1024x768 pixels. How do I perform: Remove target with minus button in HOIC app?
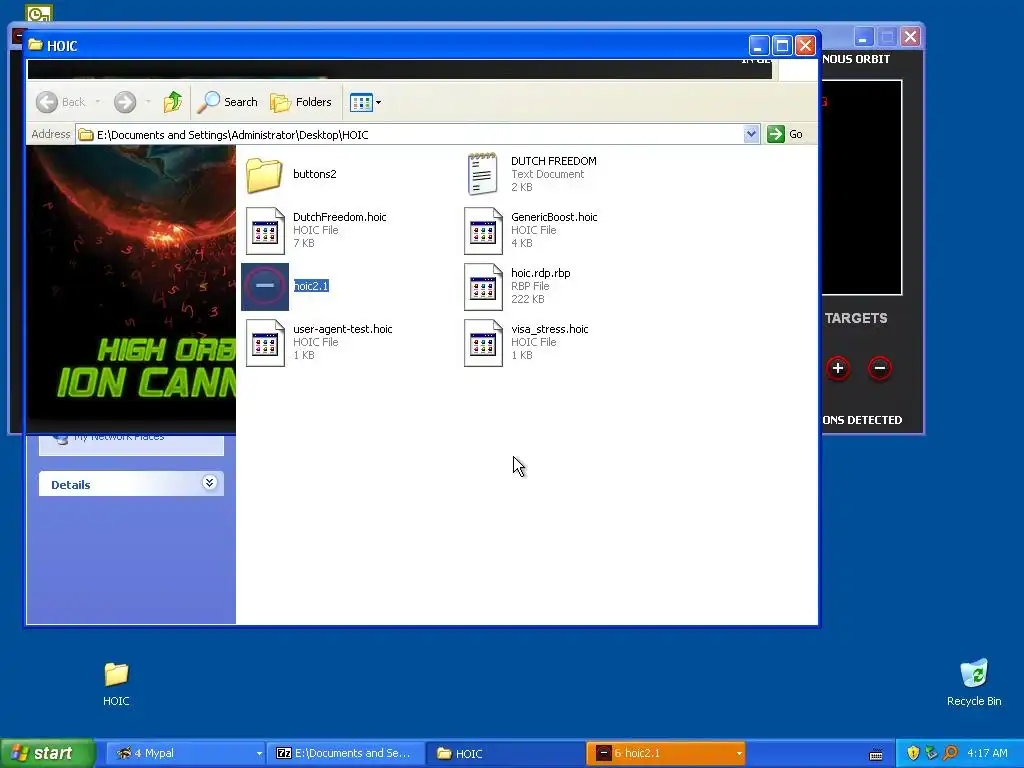[880, 368]
